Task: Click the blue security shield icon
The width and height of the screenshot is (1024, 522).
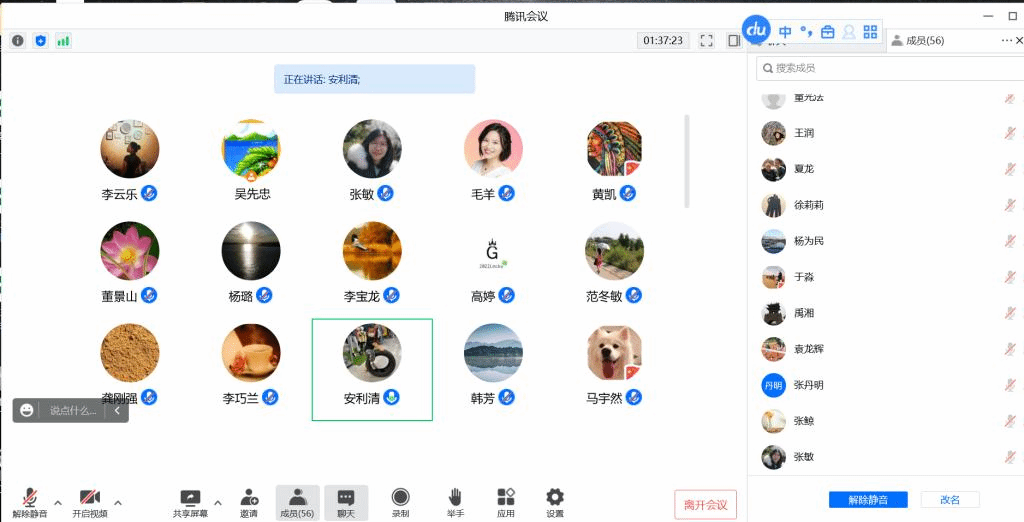Action: click(40, 41)
